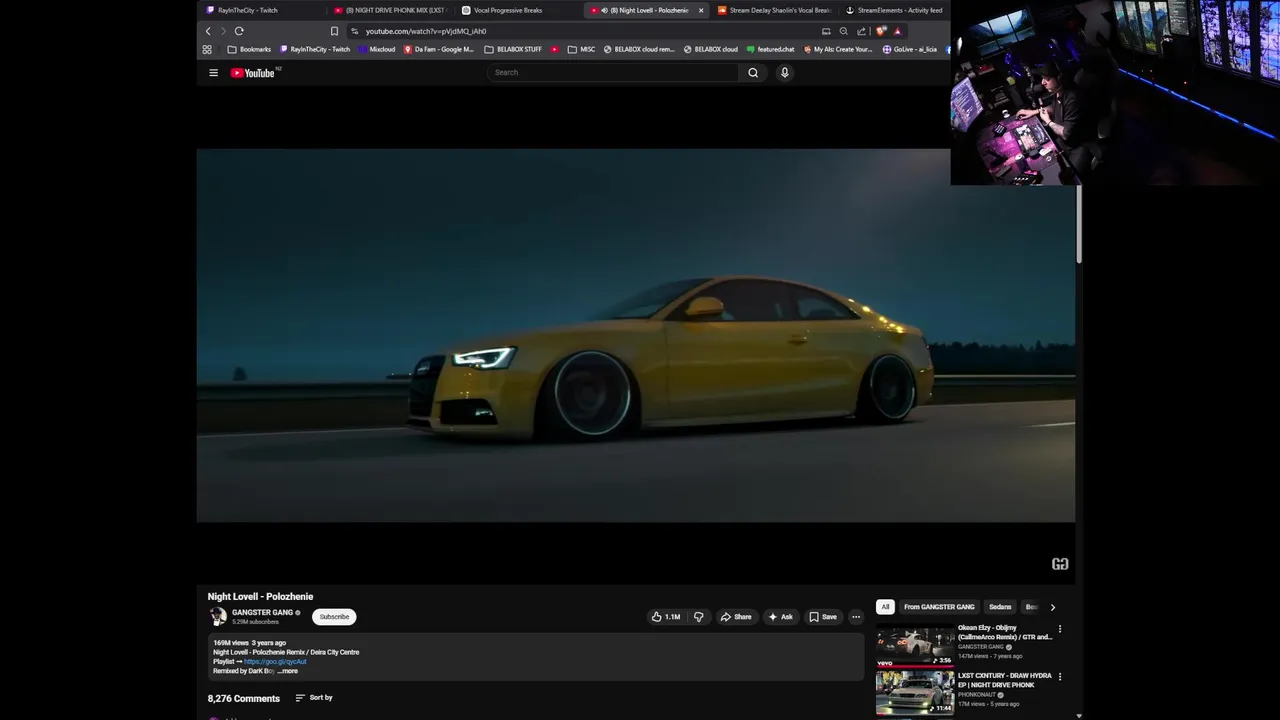Screen dimensions: 1280x720
Task: Open the goo.gl playlist link in description
Action: click(x=275, y=662)
